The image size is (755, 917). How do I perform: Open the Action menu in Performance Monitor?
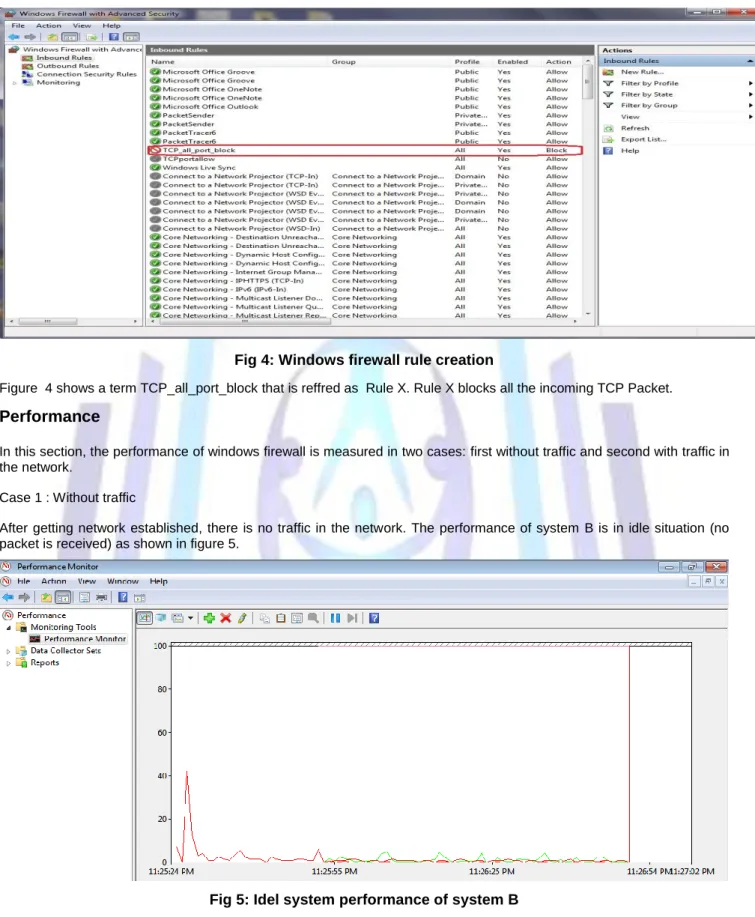pyautogui.click(x=53, y=581)
